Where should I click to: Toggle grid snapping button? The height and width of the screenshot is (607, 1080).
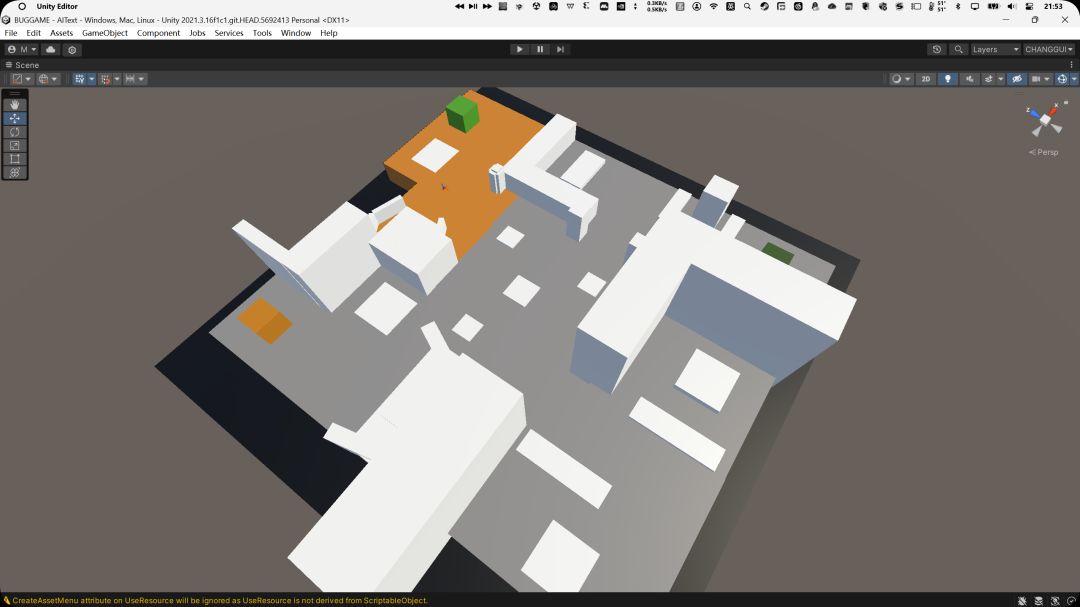pyautogui.click(x=105, y=79)
